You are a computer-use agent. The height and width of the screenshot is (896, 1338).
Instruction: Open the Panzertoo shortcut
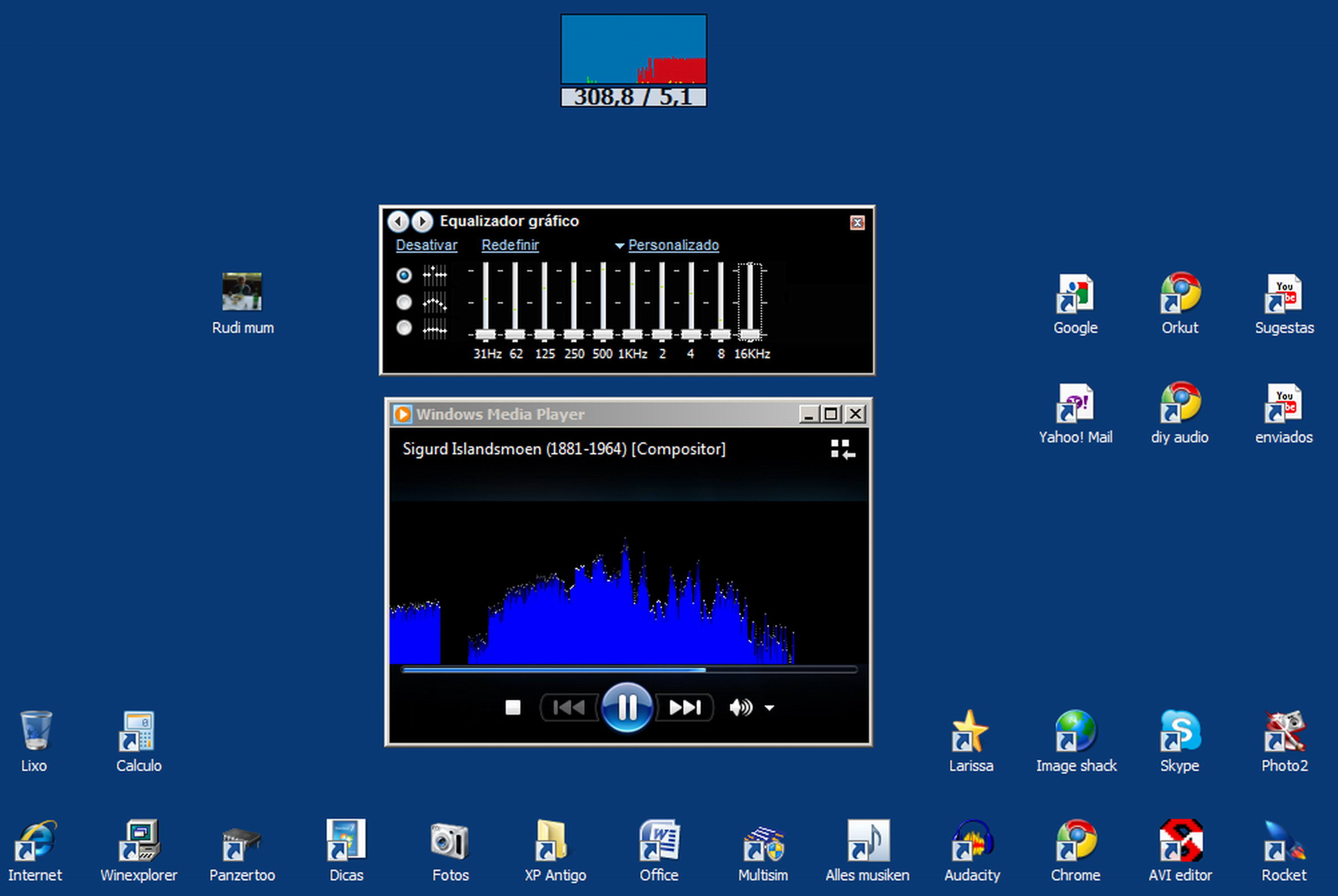[x=242, y=844]
